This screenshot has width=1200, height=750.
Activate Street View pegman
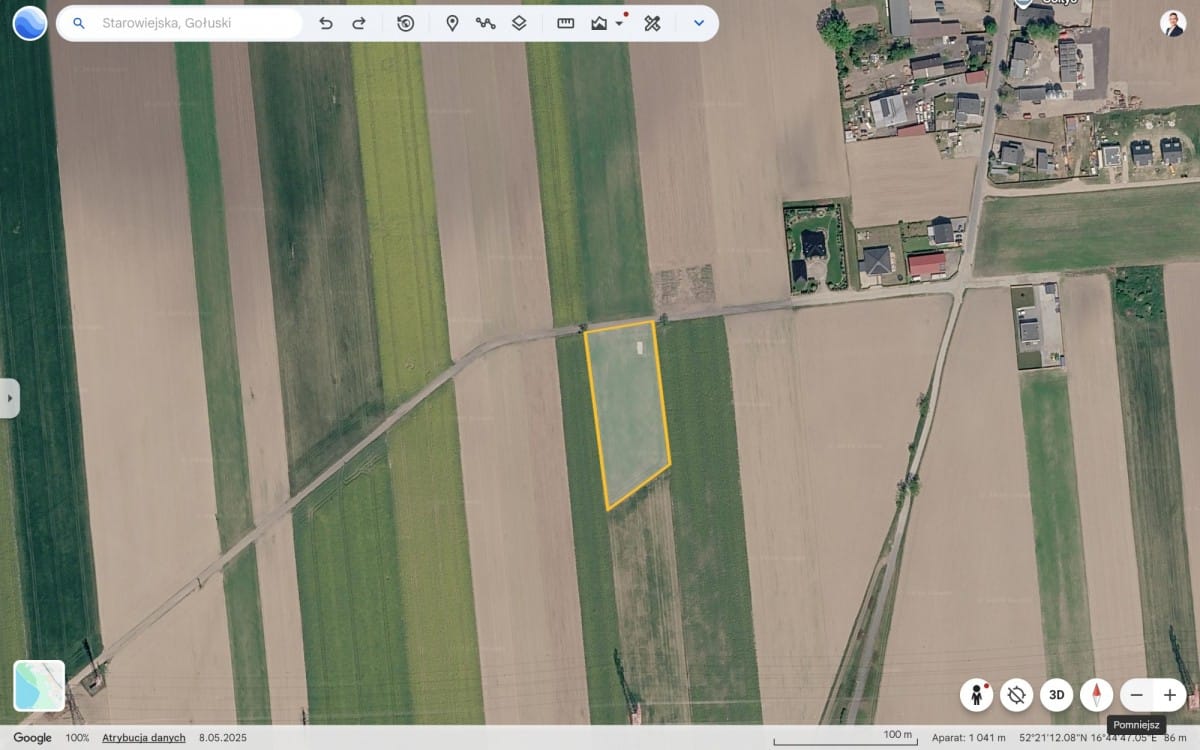(x=976, y=695)
